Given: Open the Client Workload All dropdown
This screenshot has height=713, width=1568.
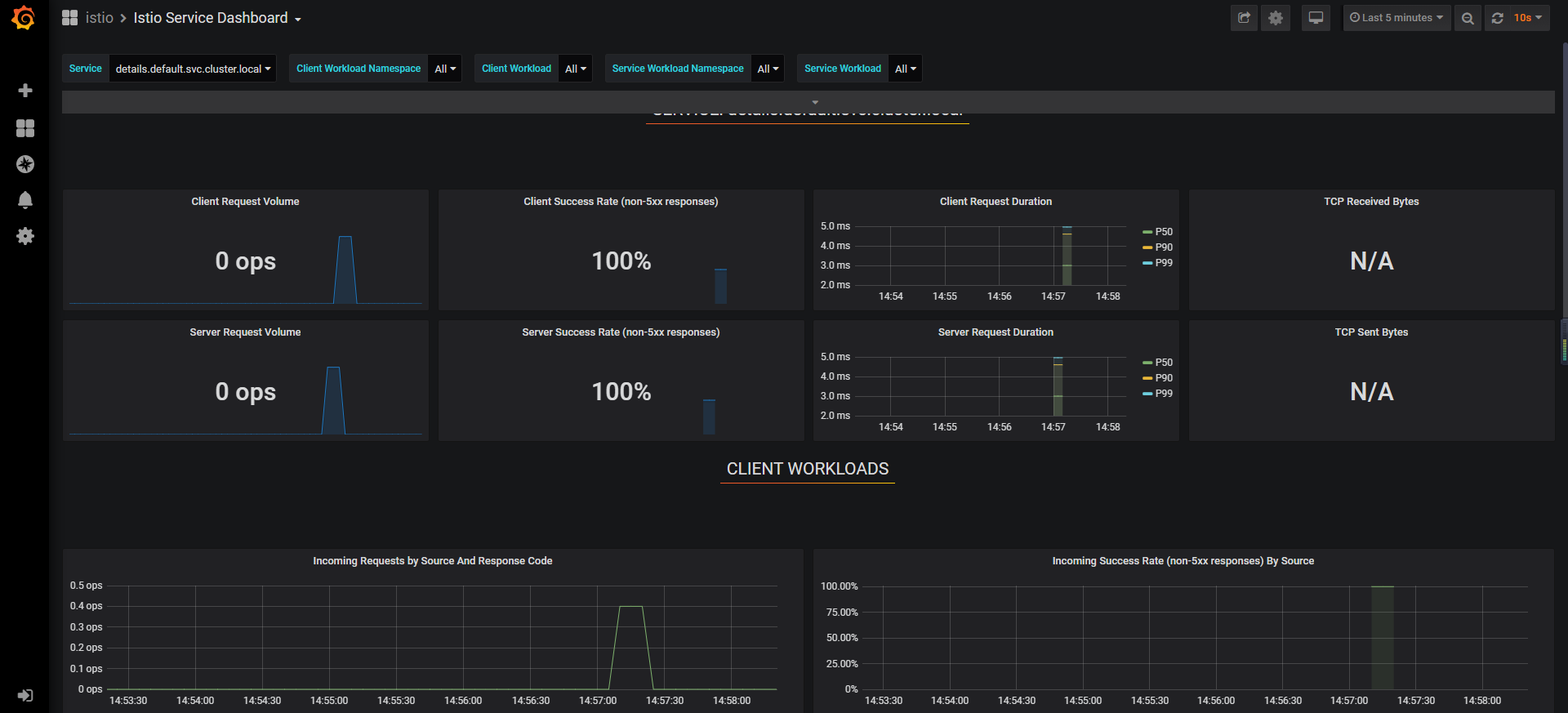Looking at the screenshot, I should point(576,69).
